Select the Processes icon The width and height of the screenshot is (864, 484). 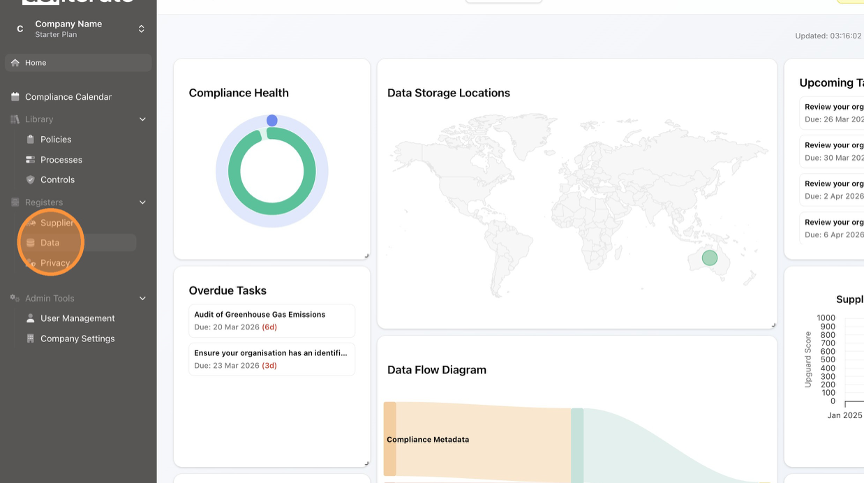pyautogui.click(x=30, y=160)
